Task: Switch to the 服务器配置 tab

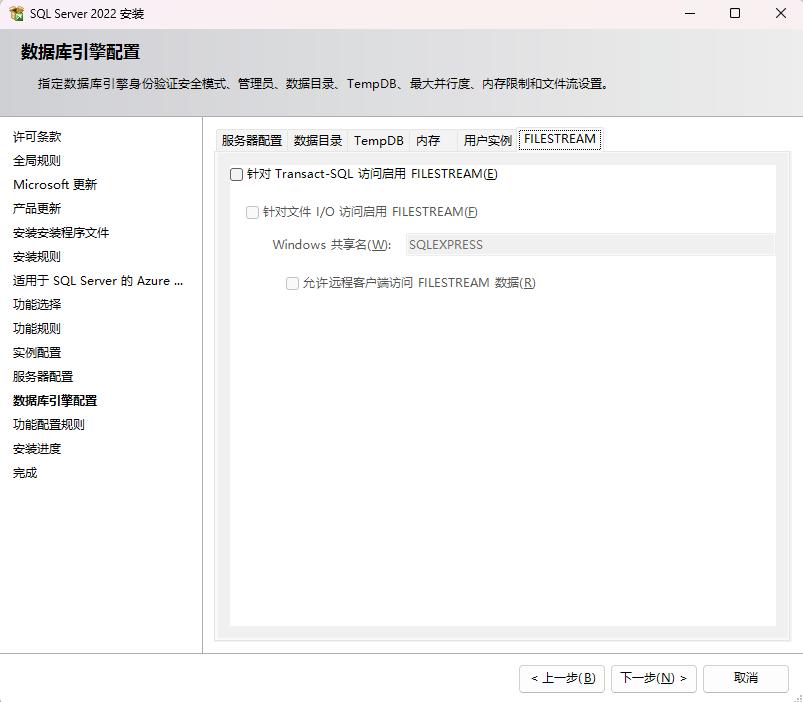Action: 252,141
